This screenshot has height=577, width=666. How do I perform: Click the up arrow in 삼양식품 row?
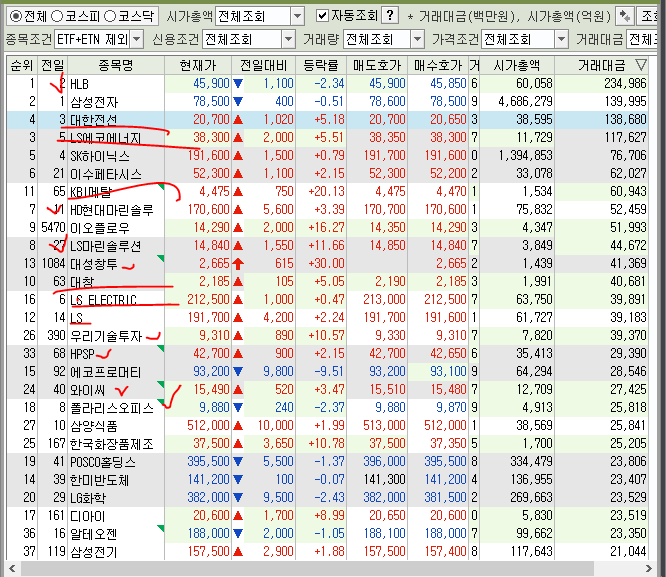[x=238, y=425]
